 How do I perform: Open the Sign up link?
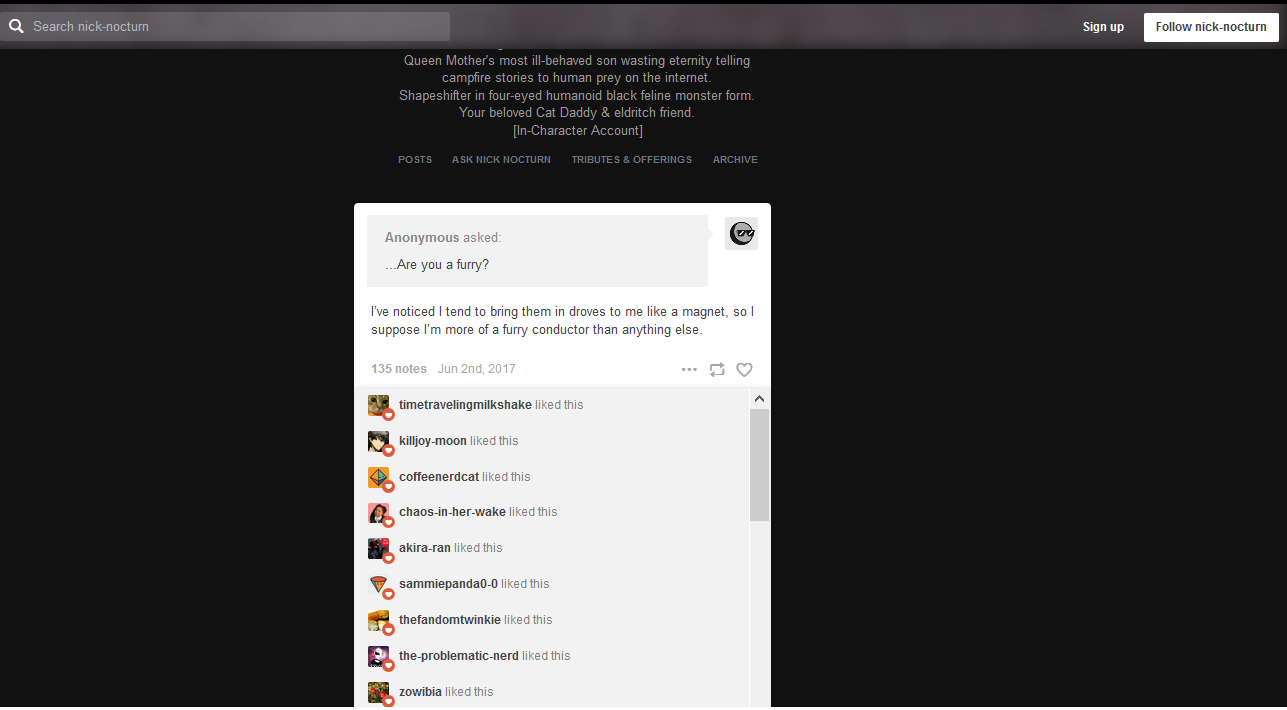point(1103,27)
